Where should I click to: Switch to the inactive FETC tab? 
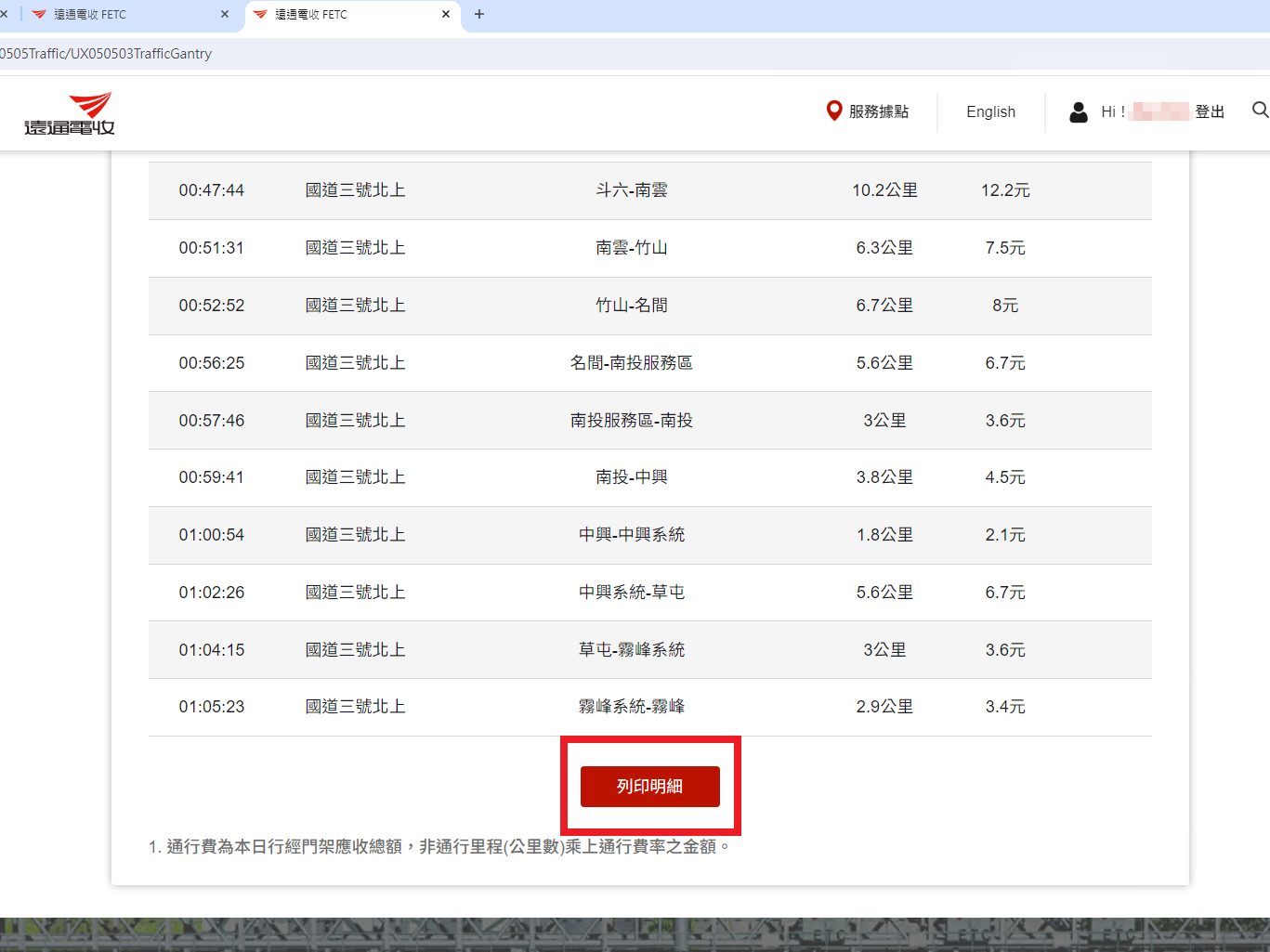pyautogui.click(x=121, y=15)
